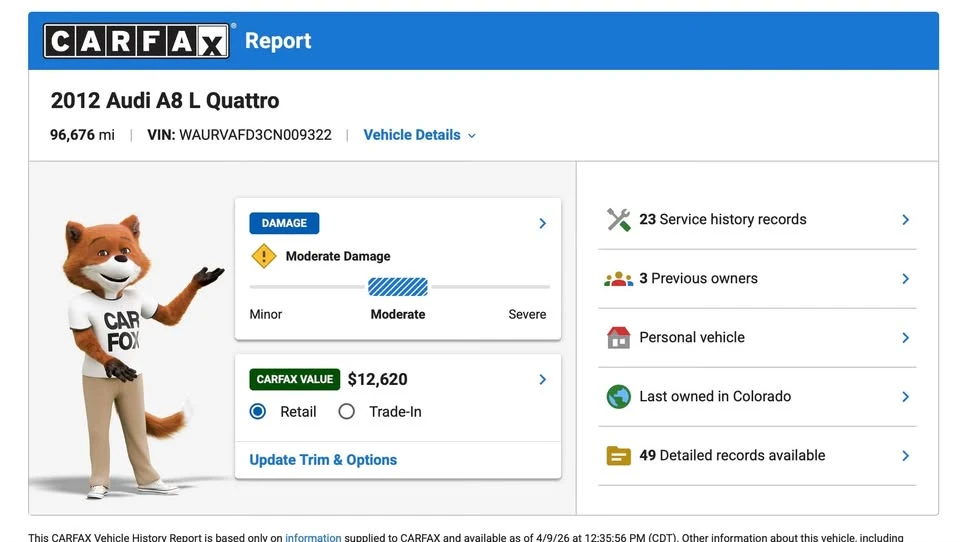Viewport: 960px width, 542px height.
Task: Click the yellow moderate damage warning icon
Action: coord(264,256)
